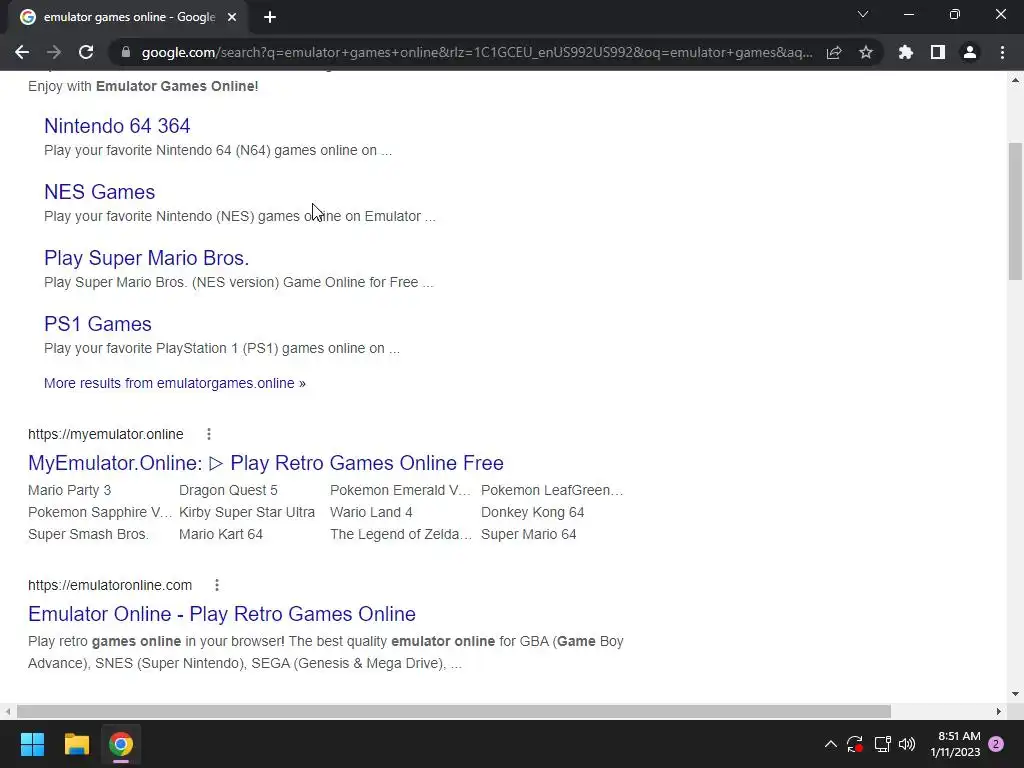Image resolution: width=1024 pixels, height=768 pixels.
Task: Click Wario Land 4 text
Action: tap(371, 513)
